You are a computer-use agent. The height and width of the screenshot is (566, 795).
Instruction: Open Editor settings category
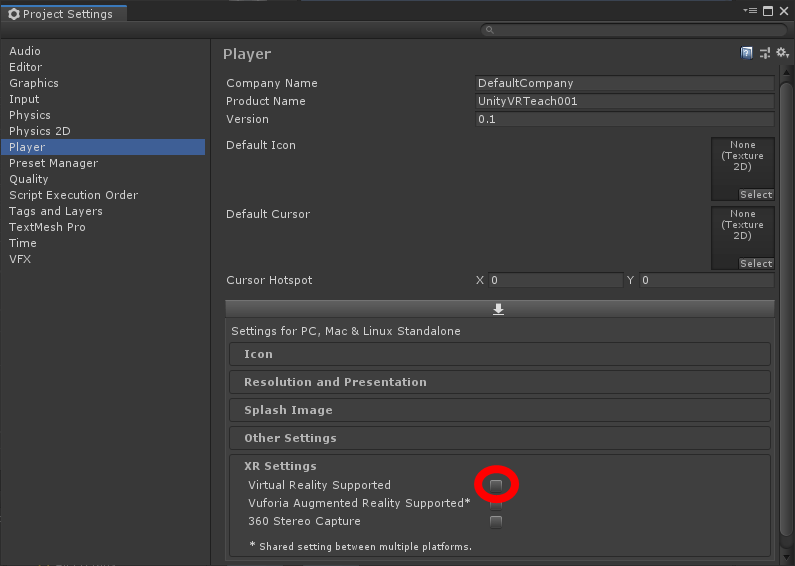pos(103,67)
